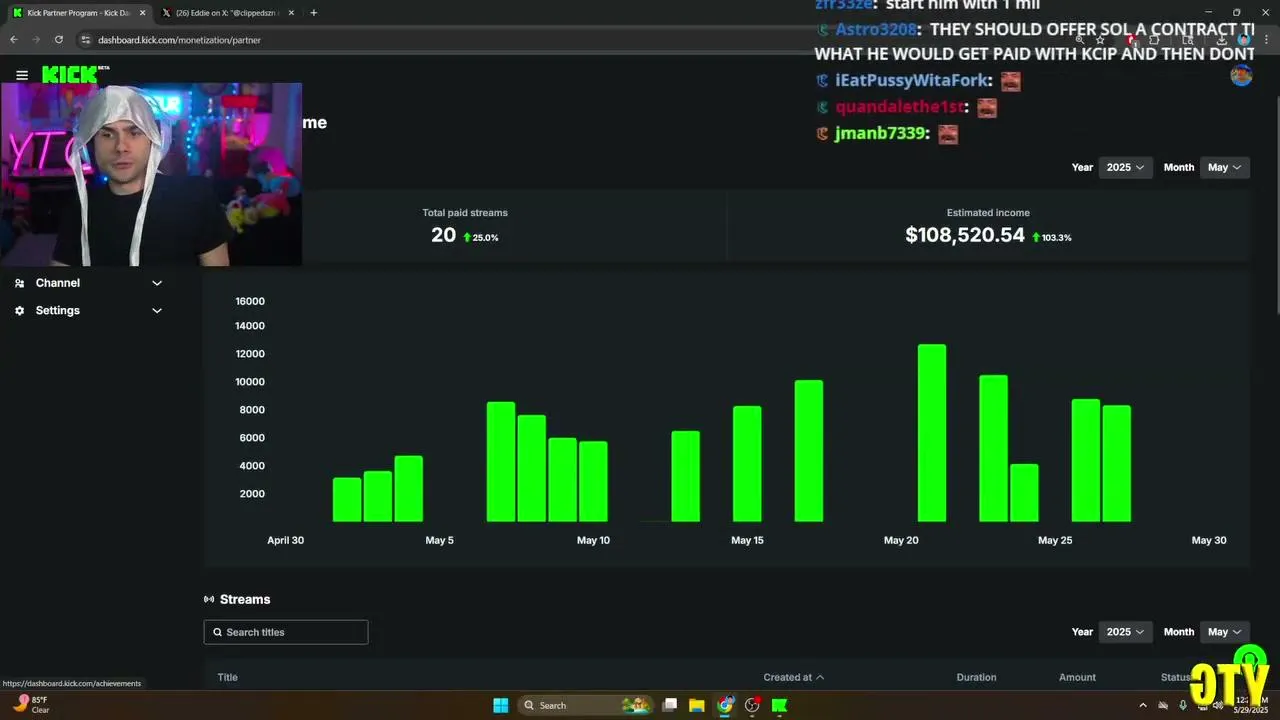Click the Kick user avatar
The width and height of the screenshot is (1280, 720).
[1241, 75]
